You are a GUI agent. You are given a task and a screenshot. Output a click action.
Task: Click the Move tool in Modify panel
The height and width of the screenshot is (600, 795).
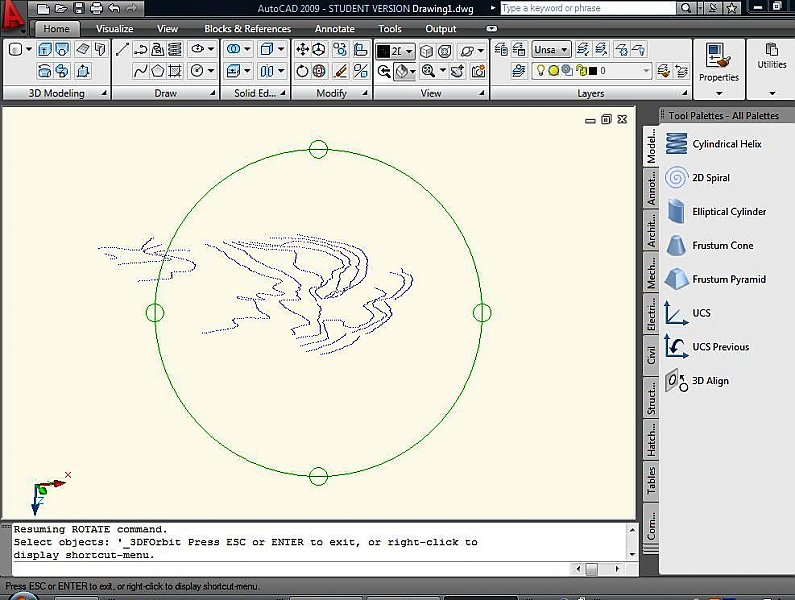(x=302, y=49)
